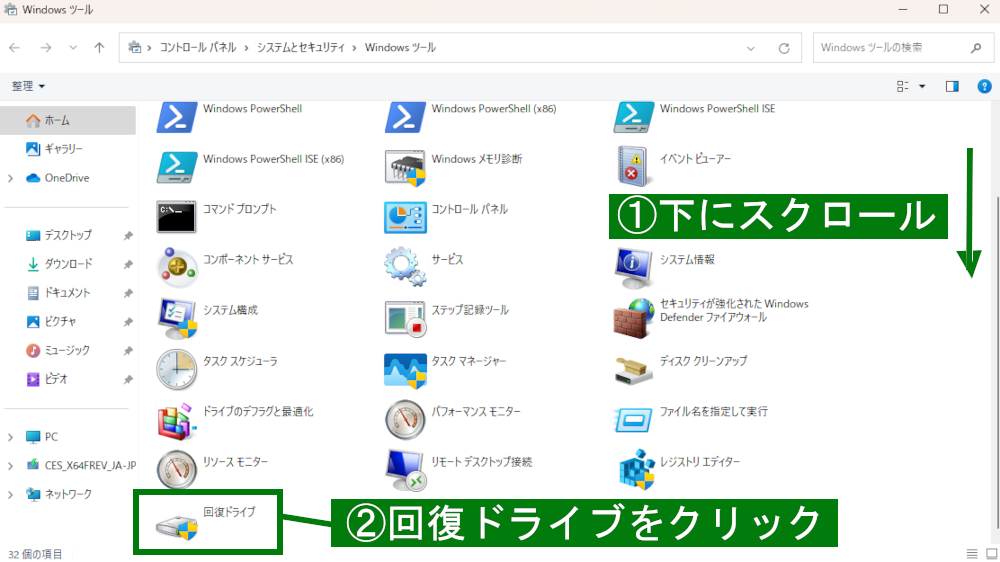Expand CES_X64FREV_JA-JP drive node
Image resolution: width=1000 pixels, height=562 pixels.
(x=10, y=466)
